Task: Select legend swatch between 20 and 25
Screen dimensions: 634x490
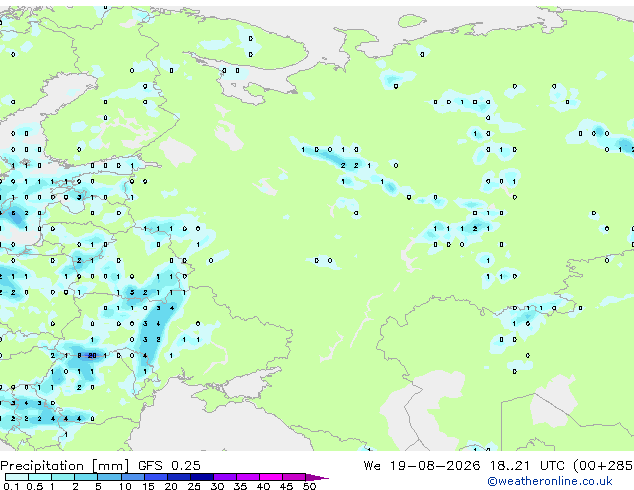Action: [x=178, y=477]
